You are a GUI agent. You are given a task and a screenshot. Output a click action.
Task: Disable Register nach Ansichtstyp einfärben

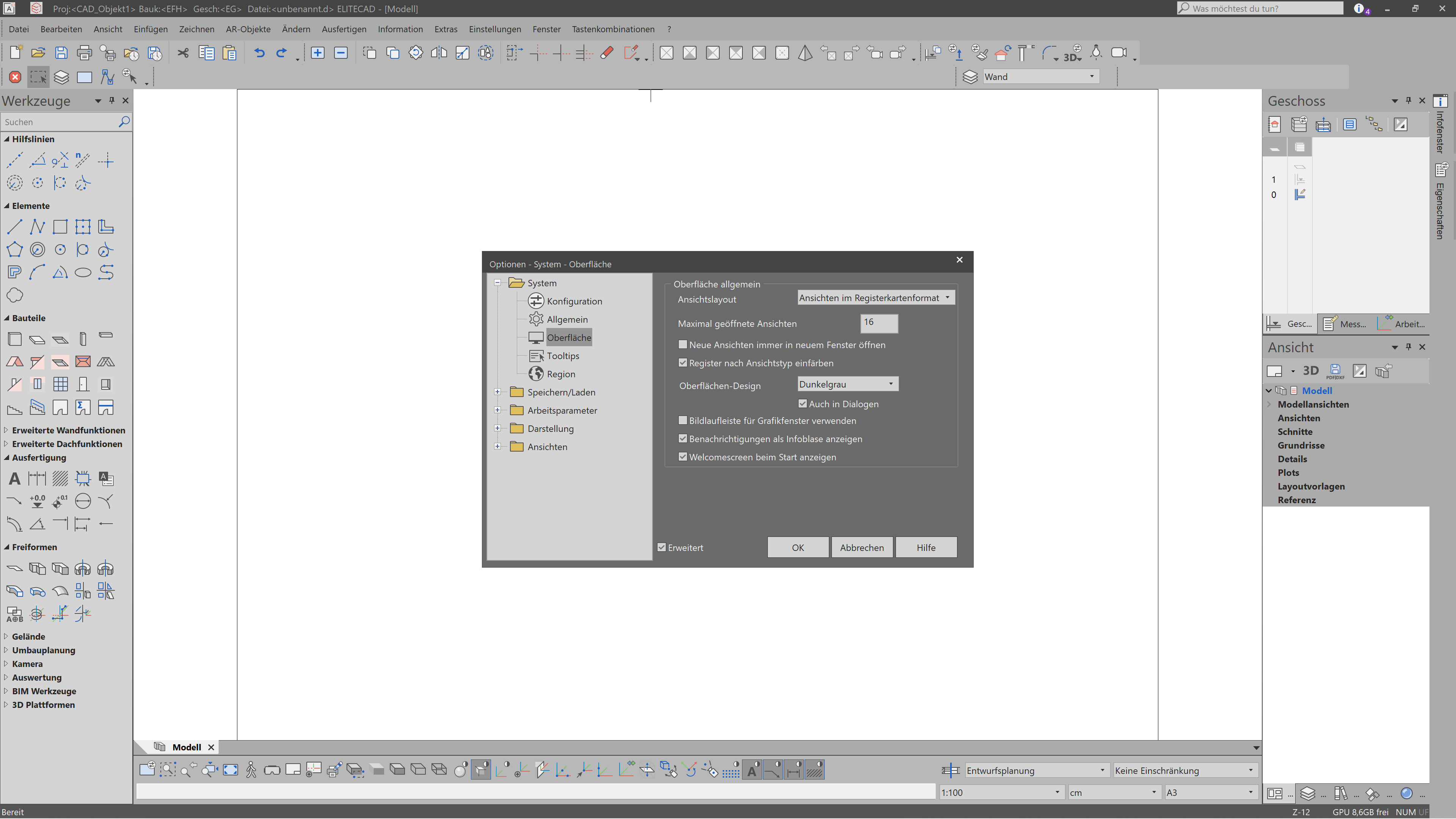pyautogui.click(x=683, y=363)
